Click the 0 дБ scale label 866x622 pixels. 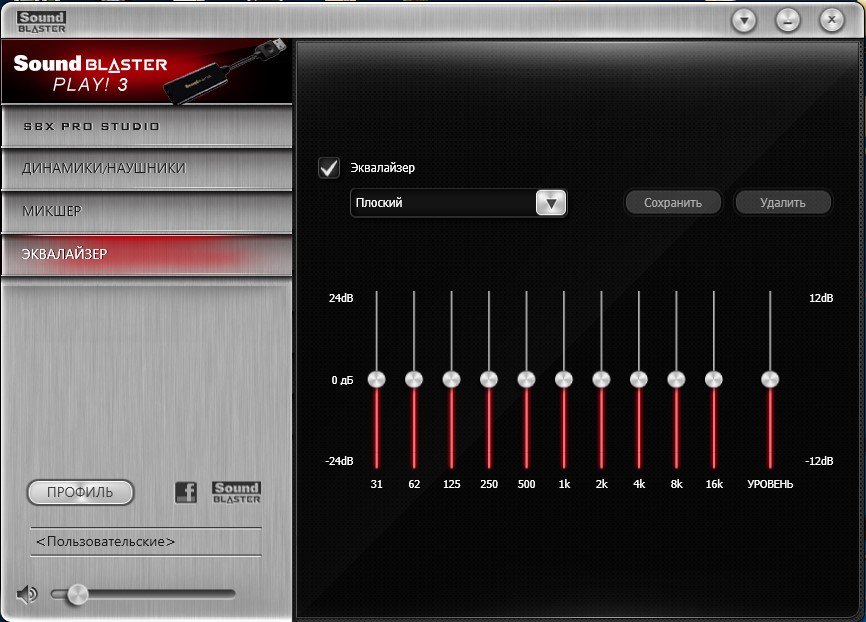pyautogui.click(x=342, y=381)
